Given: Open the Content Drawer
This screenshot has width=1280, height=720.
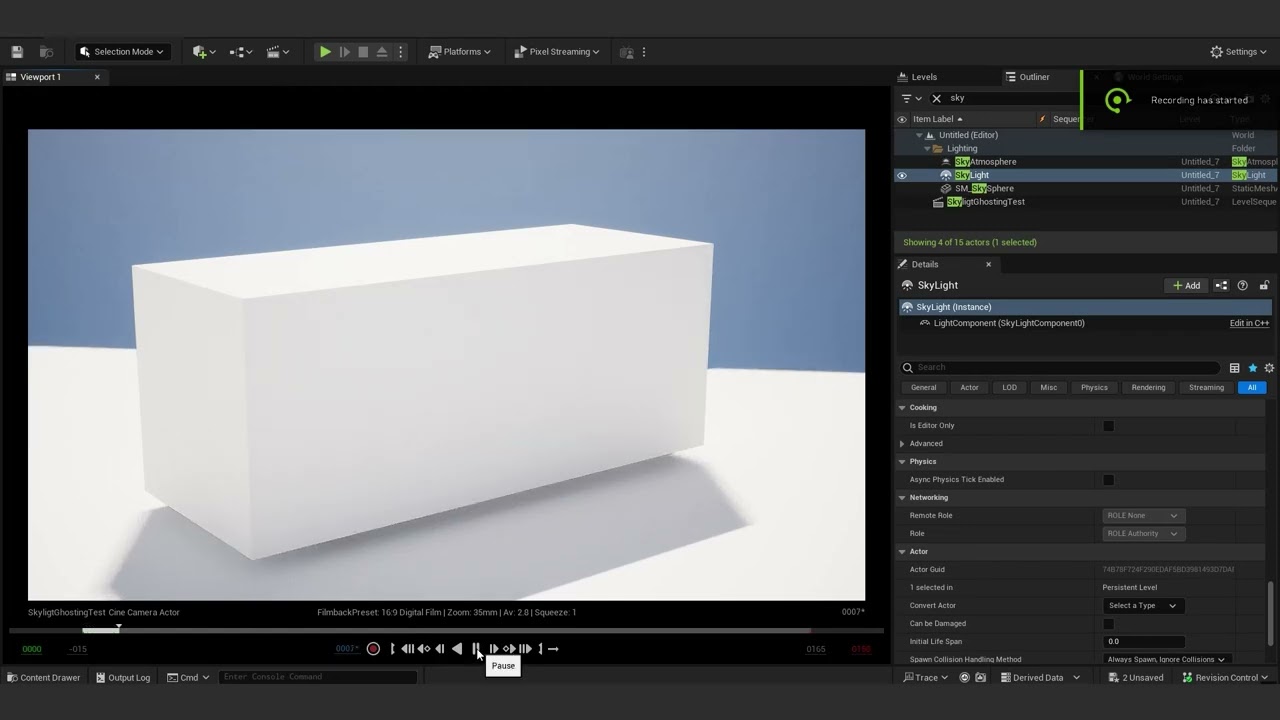Looking at the screenshot, I should 44,678.
